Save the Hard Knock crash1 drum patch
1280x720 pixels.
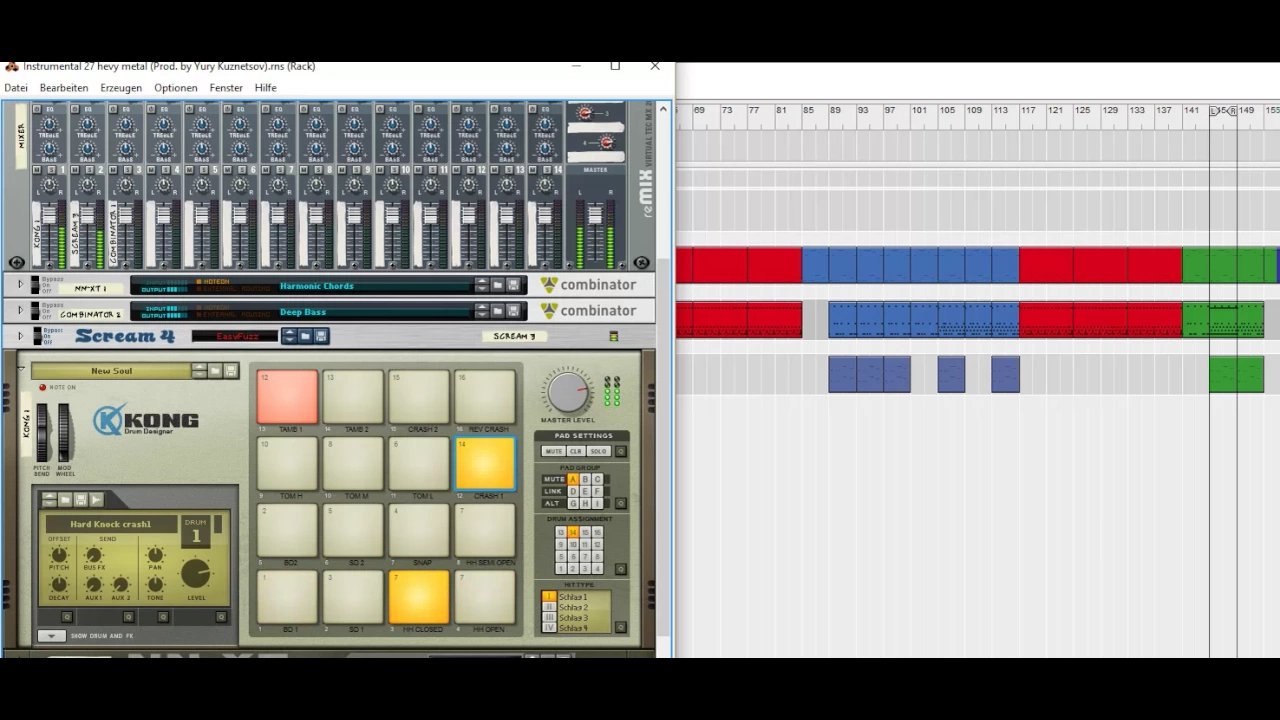(x=81, y=499)
